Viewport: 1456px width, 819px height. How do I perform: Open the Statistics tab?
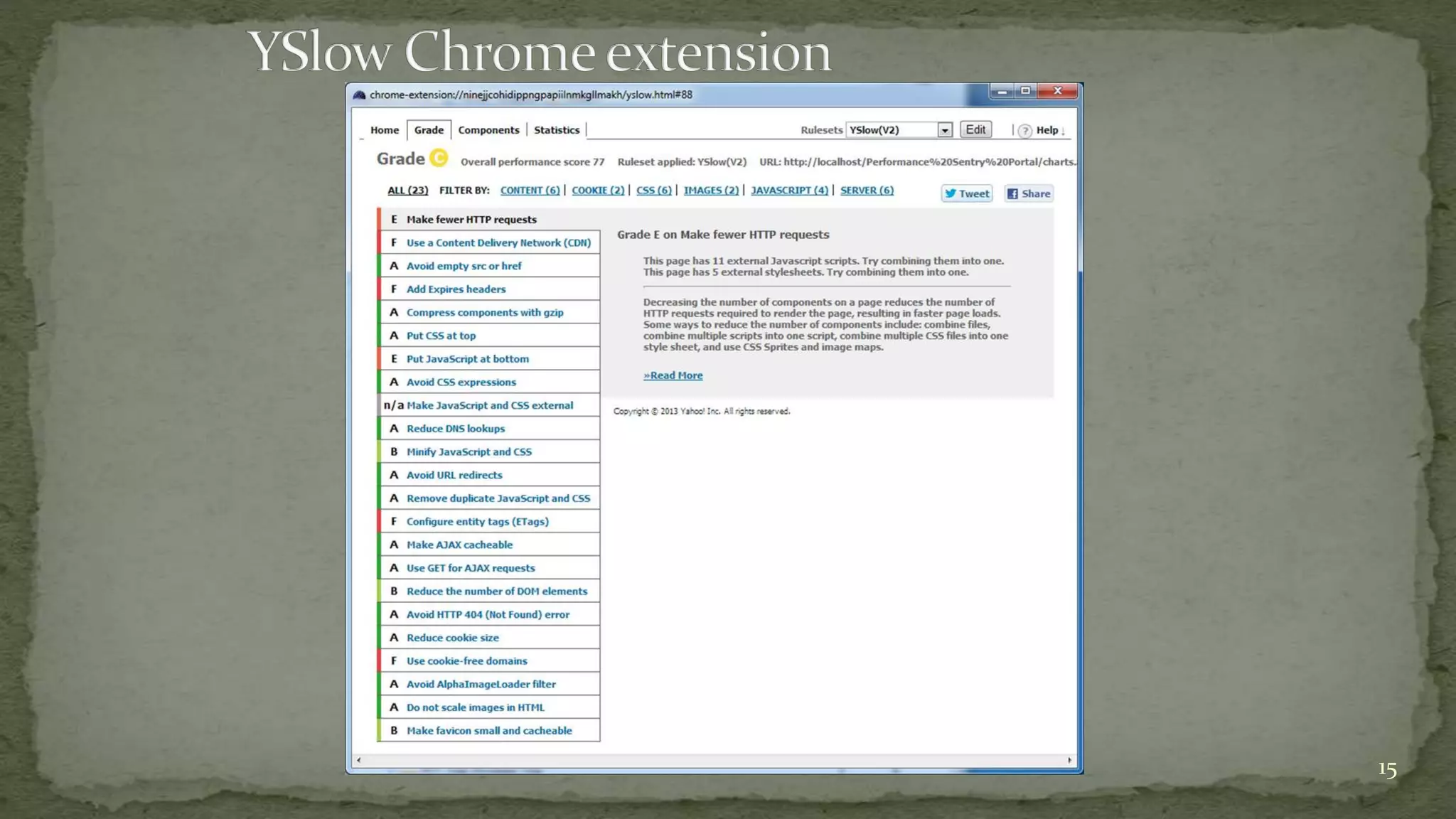click(x=556, y=130)
